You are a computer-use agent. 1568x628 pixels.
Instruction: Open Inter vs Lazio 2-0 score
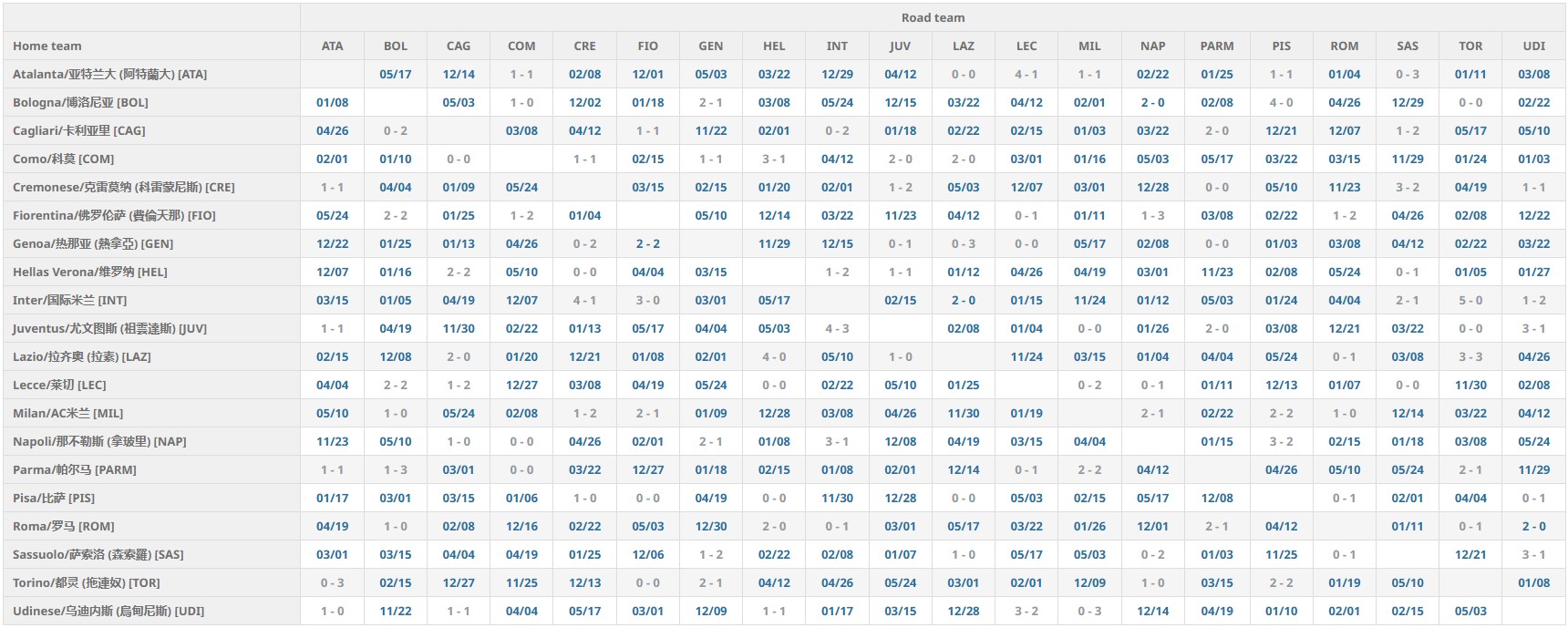click(963, 300)
